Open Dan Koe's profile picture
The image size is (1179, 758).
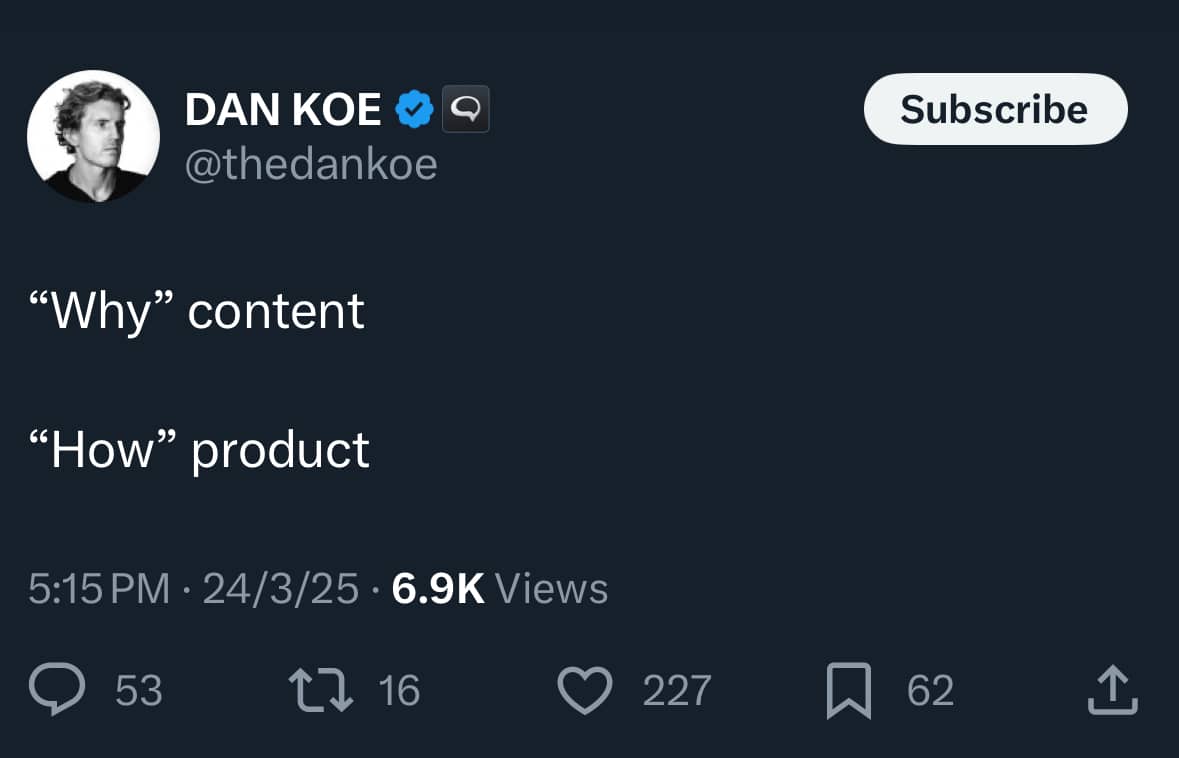93,136
